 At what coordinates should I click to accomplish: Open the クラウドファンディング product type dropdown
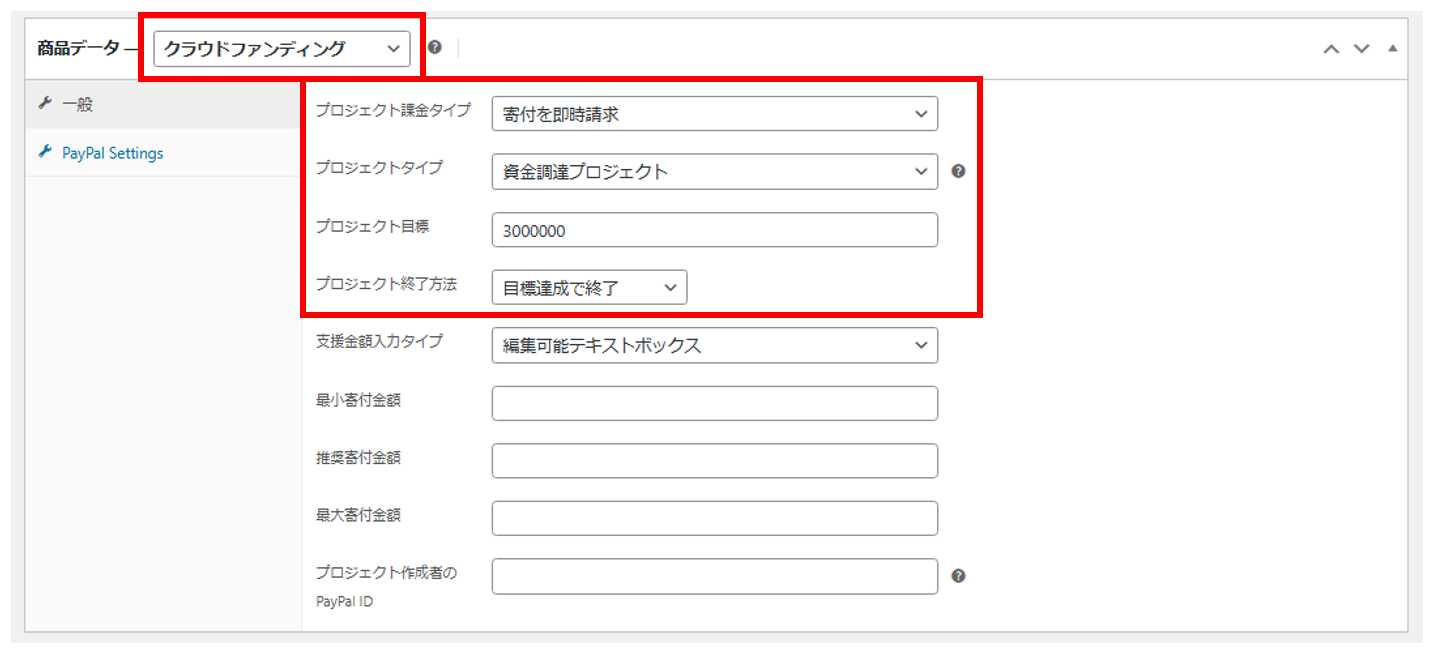point(281,48)
